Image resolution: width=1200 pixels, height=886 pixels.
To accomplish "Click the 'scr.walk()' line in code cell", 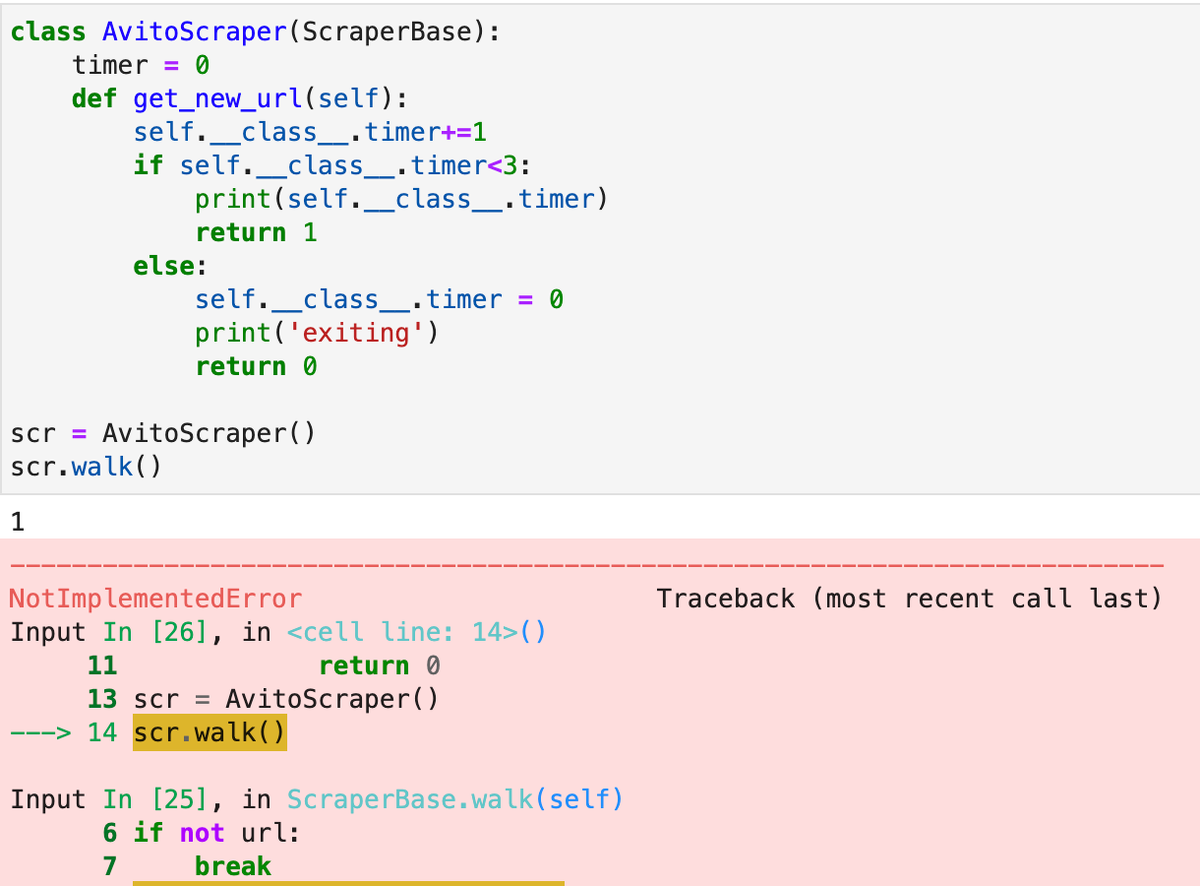I will (x=86, y=466).
